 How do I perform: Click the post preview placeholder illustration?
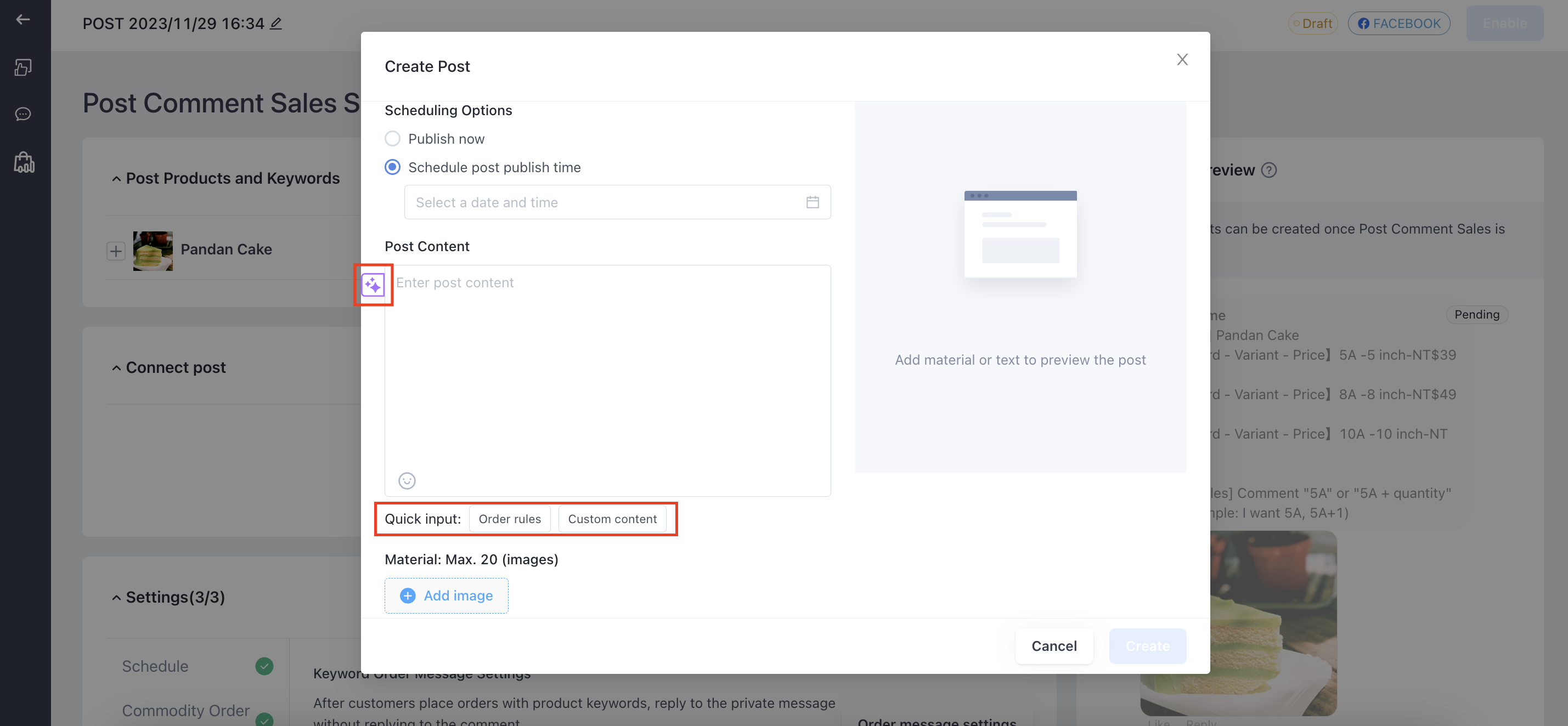point(1020,234)
